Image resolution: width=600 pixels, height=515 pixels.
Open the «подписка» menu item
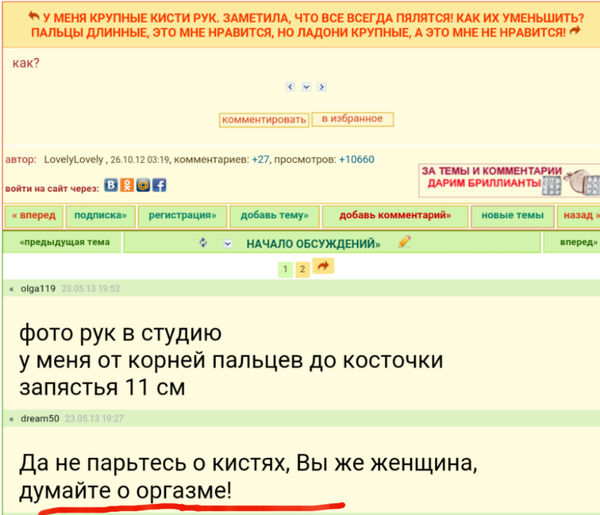point(100,215)
